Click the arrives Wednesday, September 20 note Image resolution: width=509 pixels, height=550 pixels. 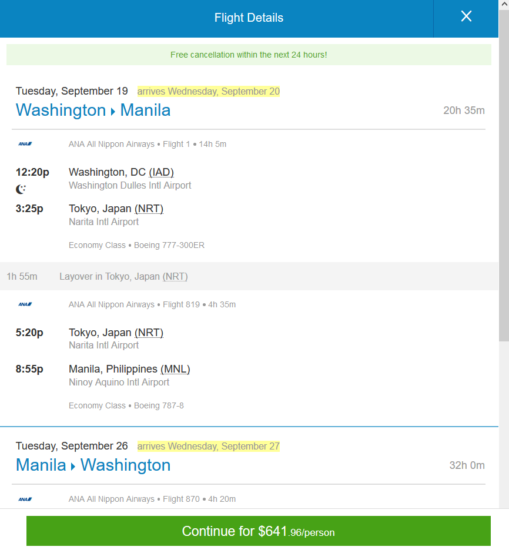[x=209, y=91]
